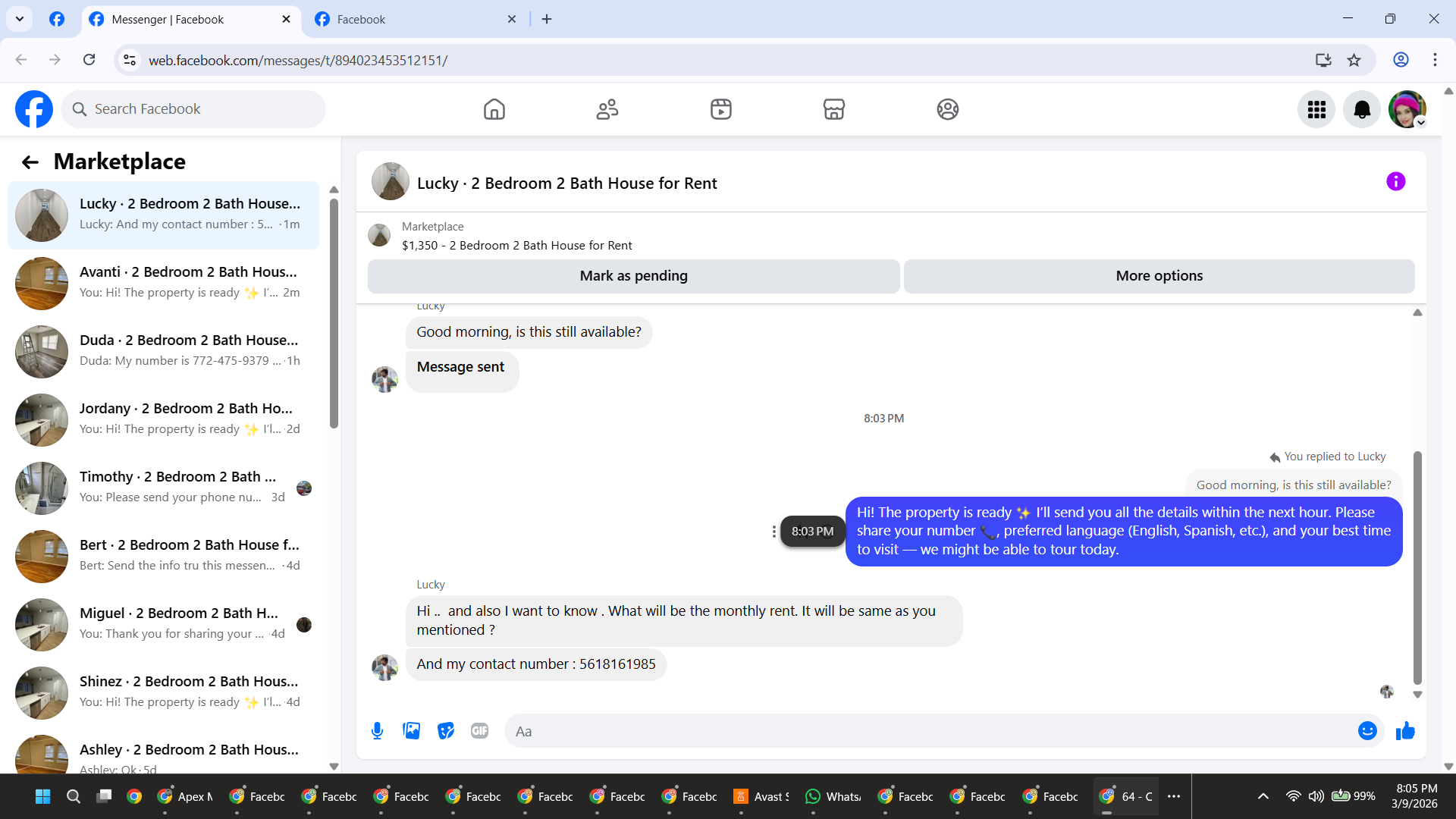Open the notifications bell
Screen dimensions: 1456x819
[x=1362, y=110]
